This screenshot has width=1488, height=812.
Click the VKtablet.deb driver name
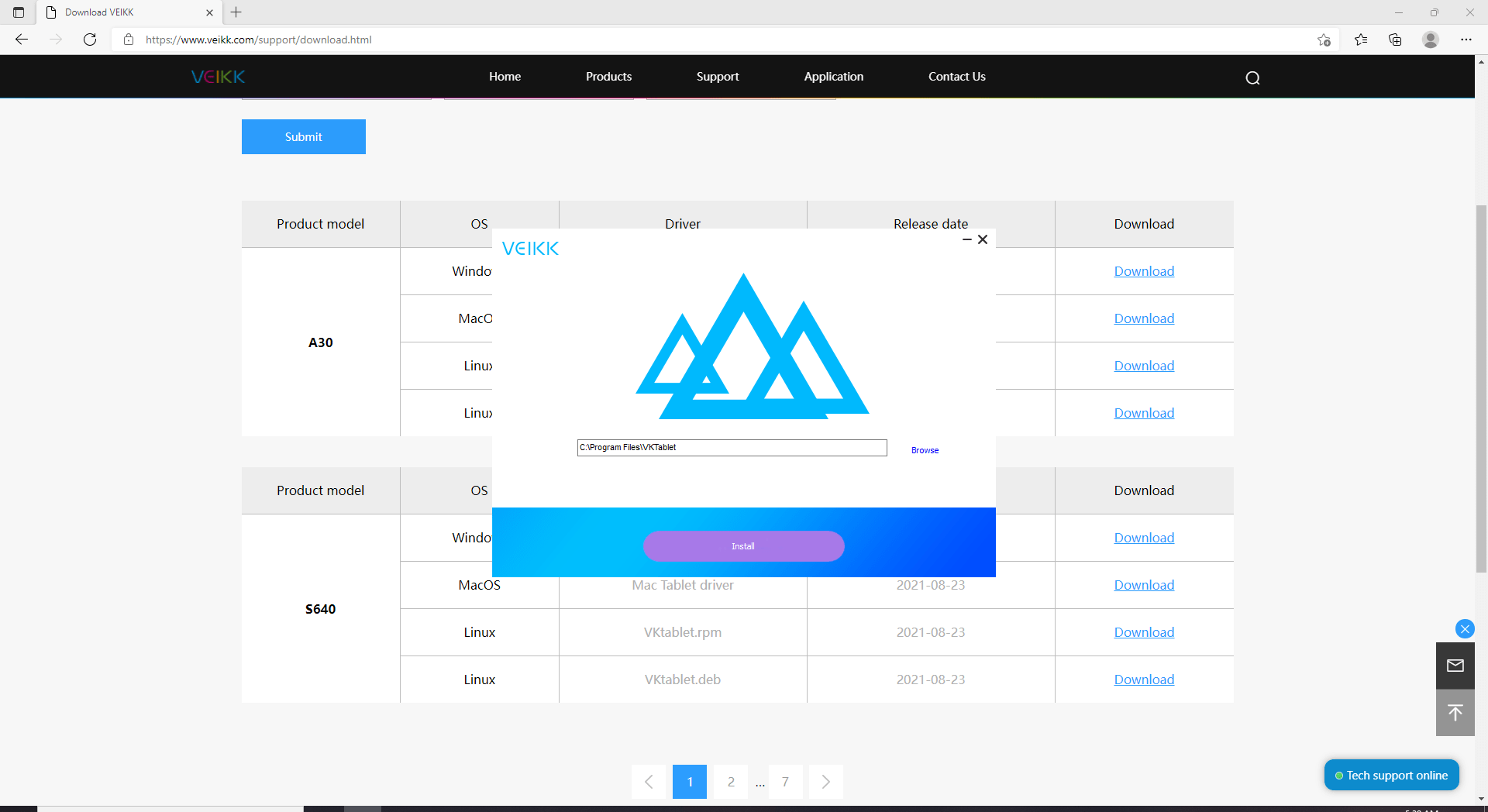(683, 680)
